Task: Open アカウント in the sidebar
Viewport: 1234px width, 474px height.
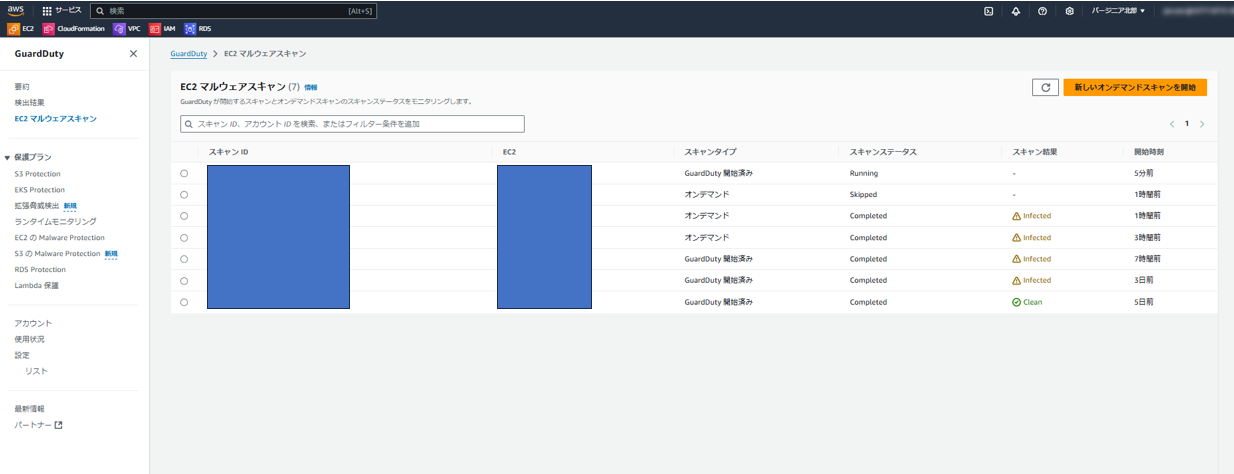Action: coord(33,323)
